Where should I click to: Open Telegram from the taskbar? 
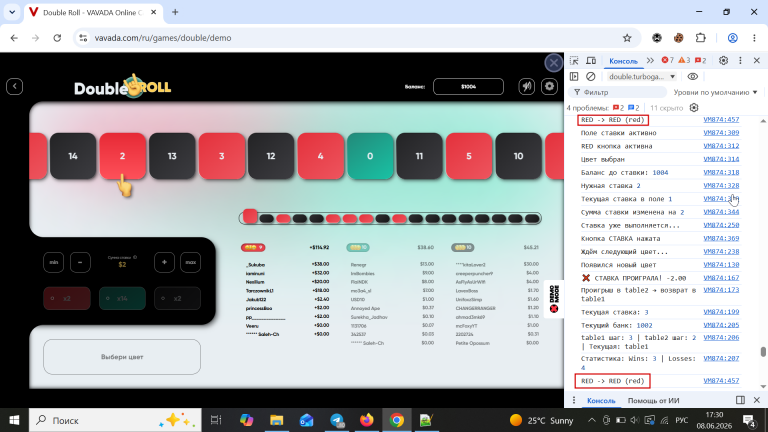tap(336, 420)
